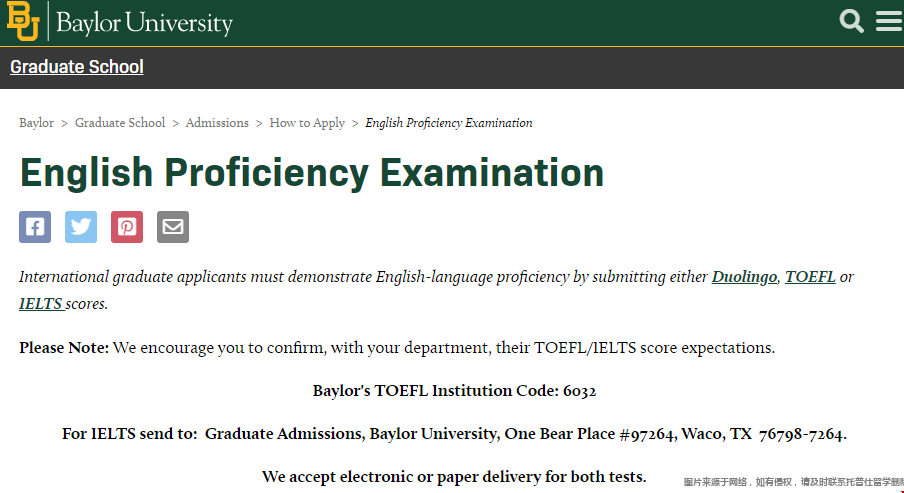Go to How to Apply breadcrumb

click(307, 123)
